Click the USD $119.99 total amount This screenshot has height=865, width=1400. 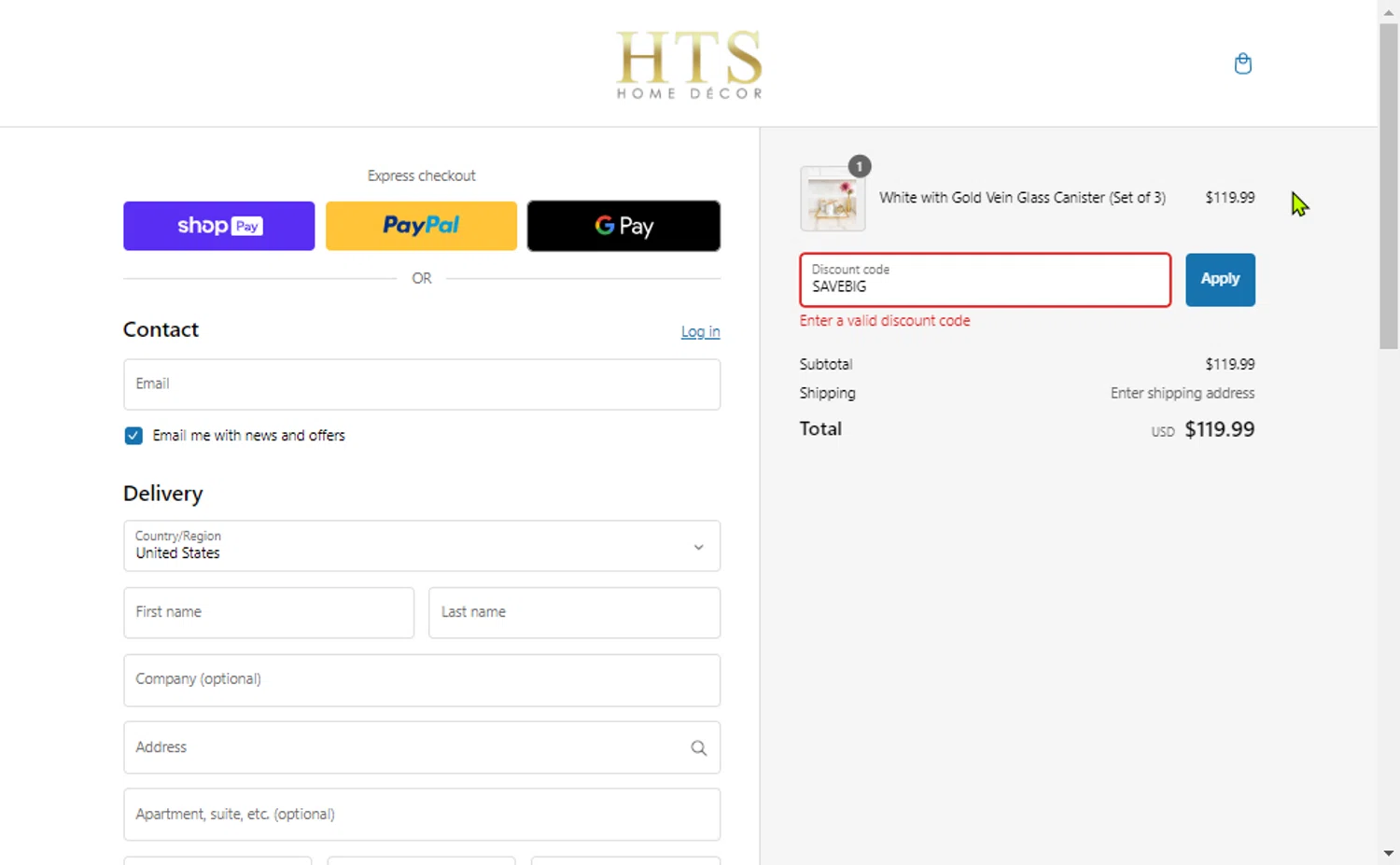click(1203, 429)
